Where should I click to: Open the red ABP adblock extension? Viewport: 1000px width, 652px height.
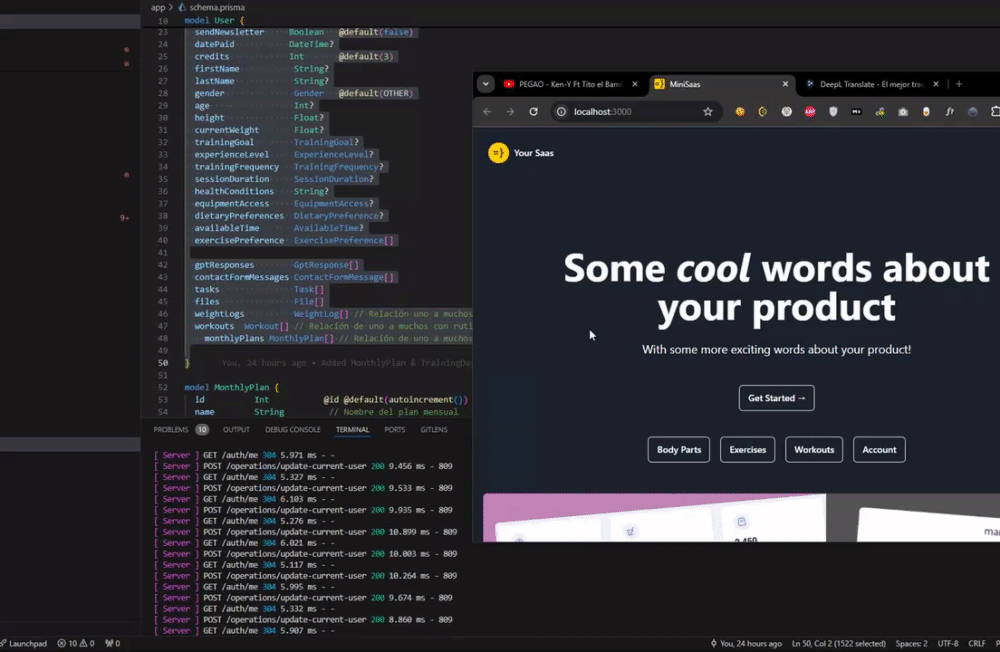(x=810, y=112)
